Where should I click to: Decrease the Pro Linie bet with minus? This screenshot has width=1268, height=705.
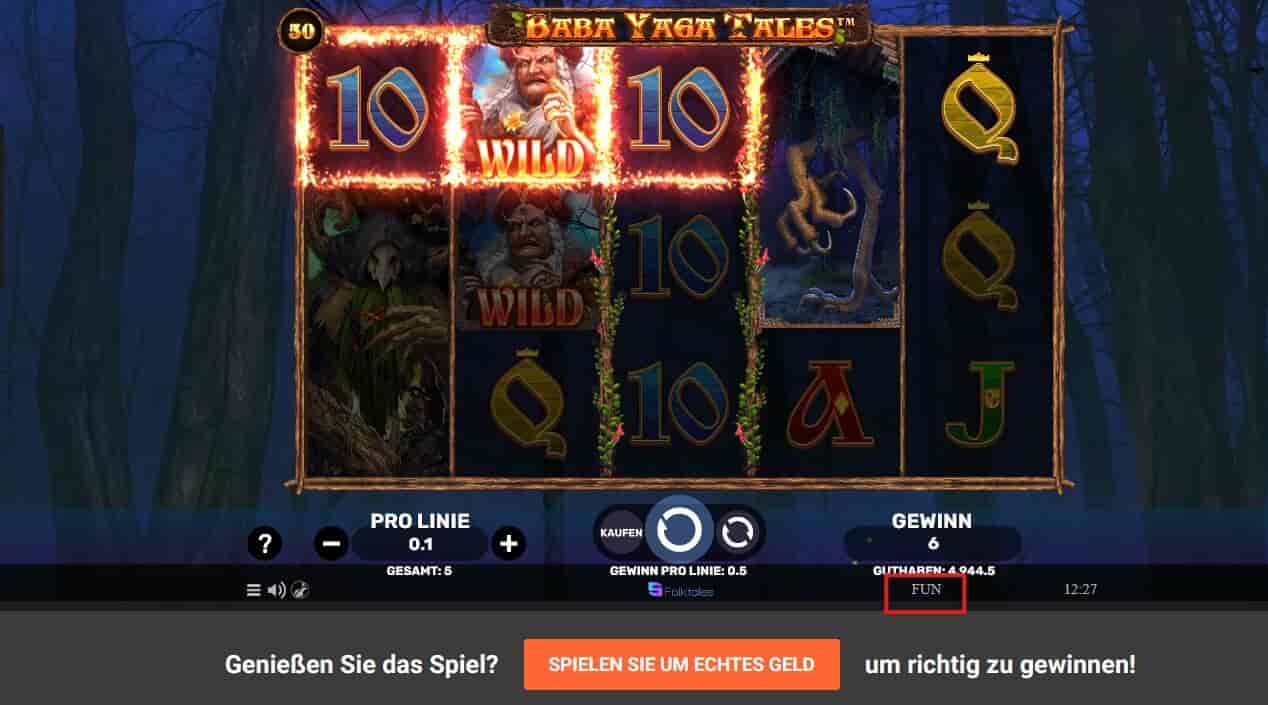(x=331, y=544)
